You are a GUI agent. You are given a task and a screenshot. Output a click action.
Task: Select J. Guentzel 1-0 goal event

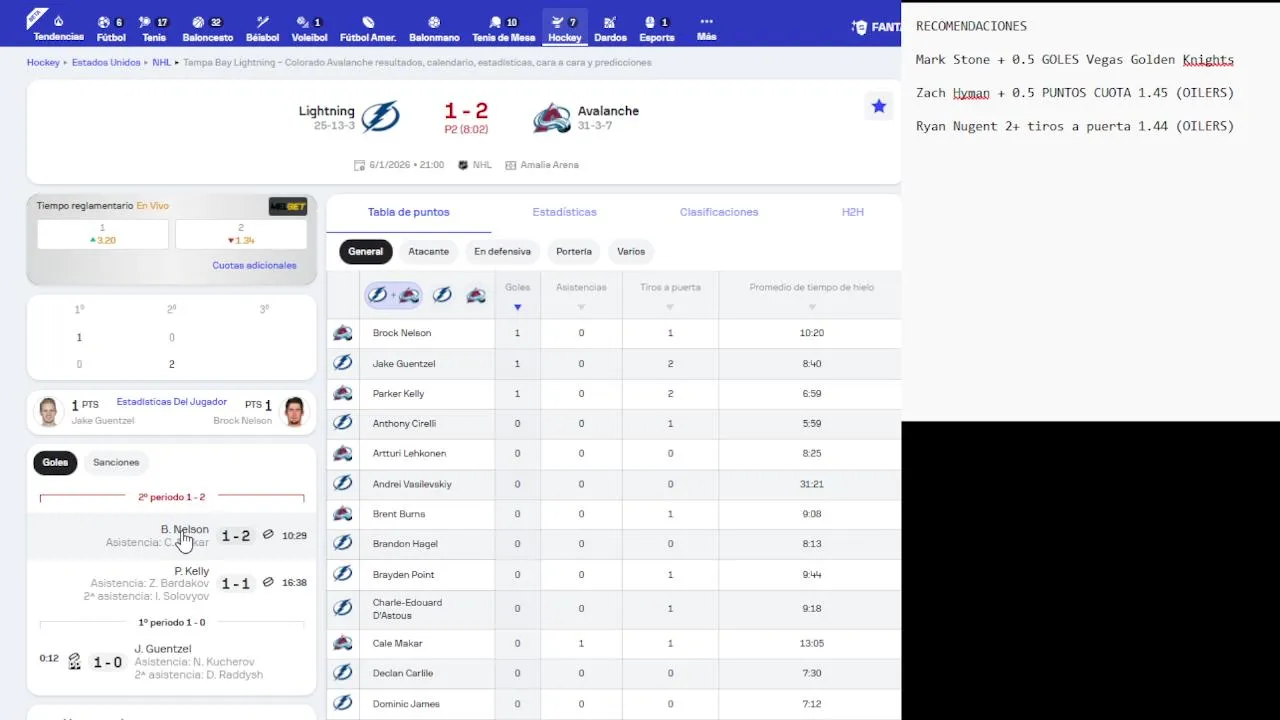(171, 661)
